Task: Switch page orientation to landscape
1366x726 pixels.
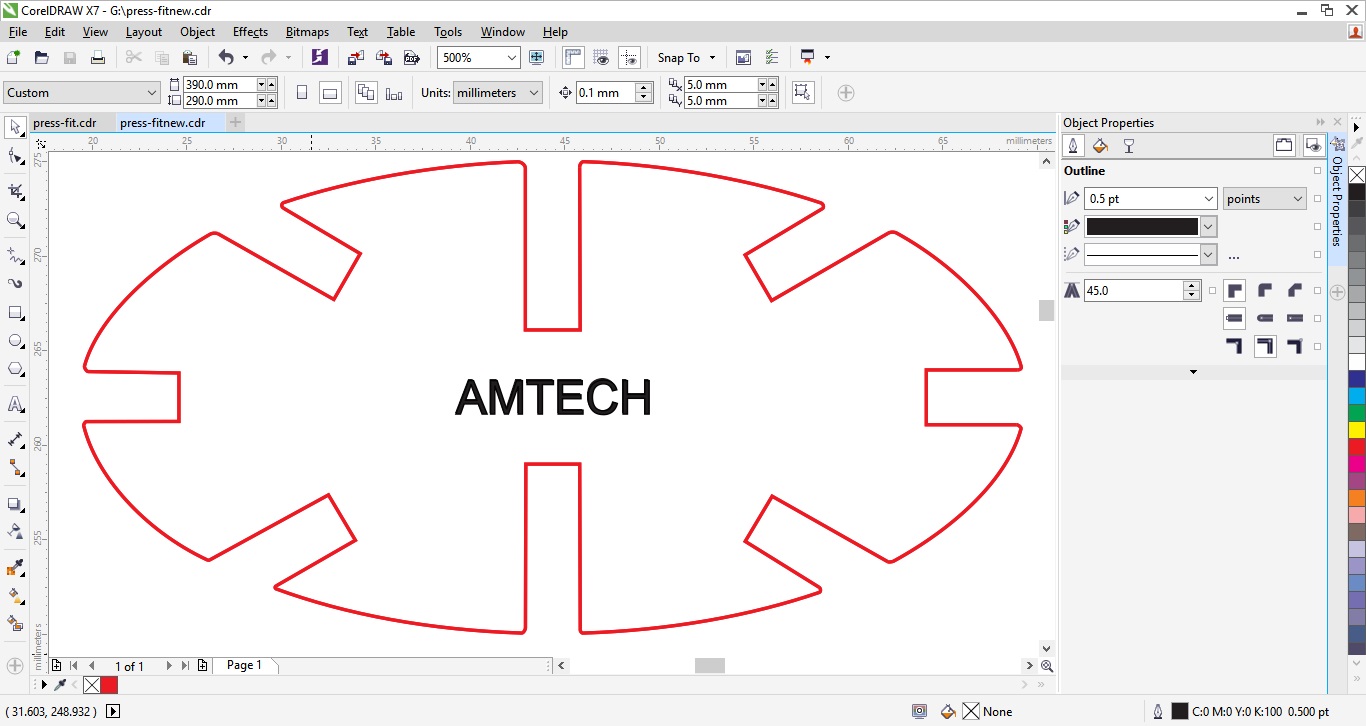Action: 329,93
